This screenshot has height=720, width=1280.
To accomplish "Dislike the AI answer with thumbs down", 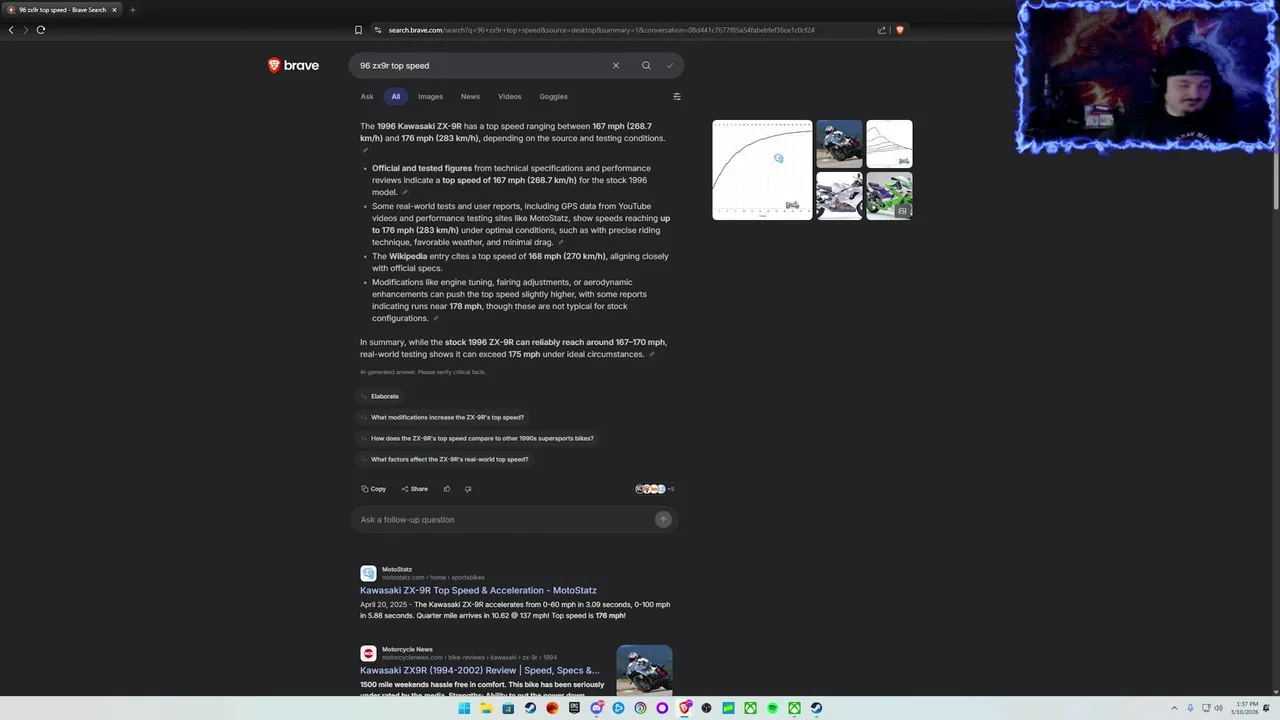I will 468,489.
